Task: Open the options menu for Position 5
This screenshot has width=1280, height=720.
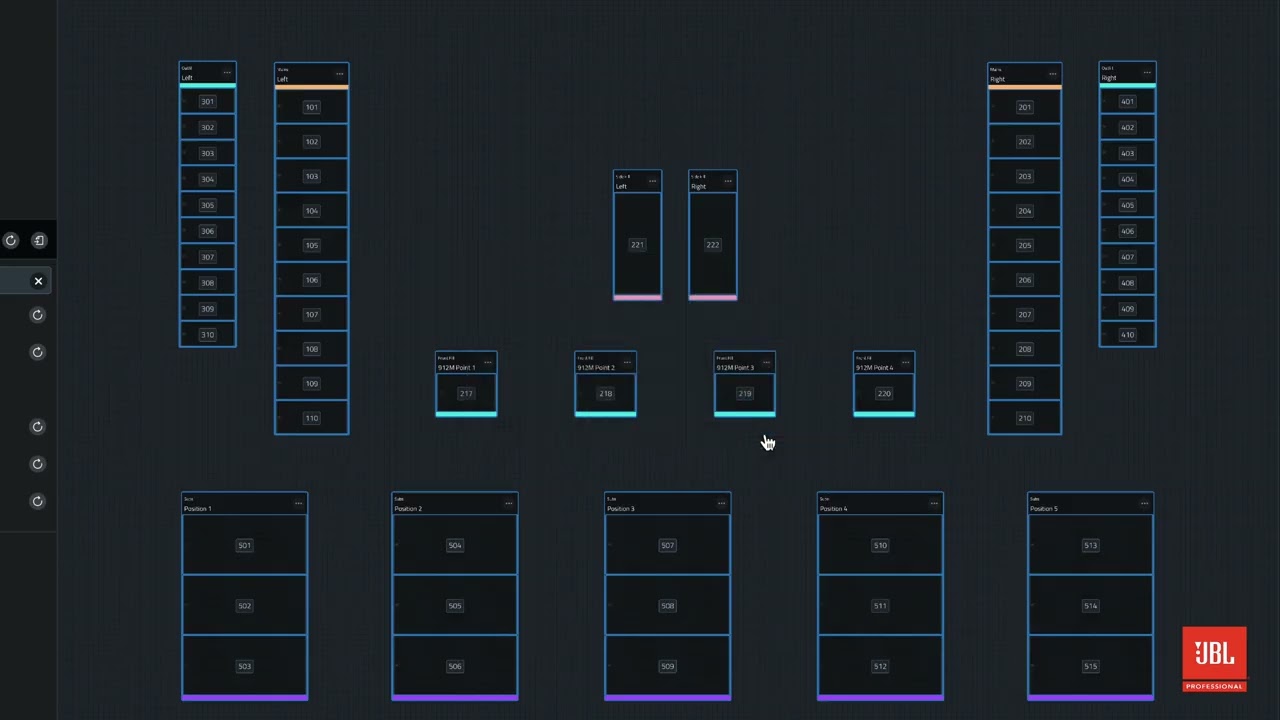Action: click(x=1144, y=503)
